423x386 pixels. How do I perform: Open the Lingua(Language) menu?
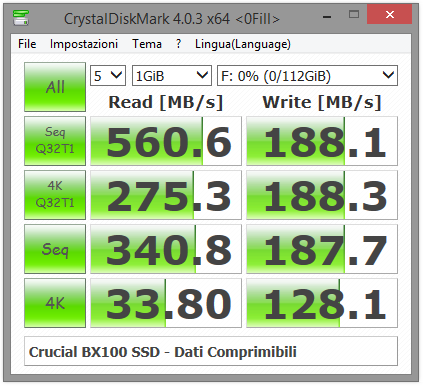243,44
